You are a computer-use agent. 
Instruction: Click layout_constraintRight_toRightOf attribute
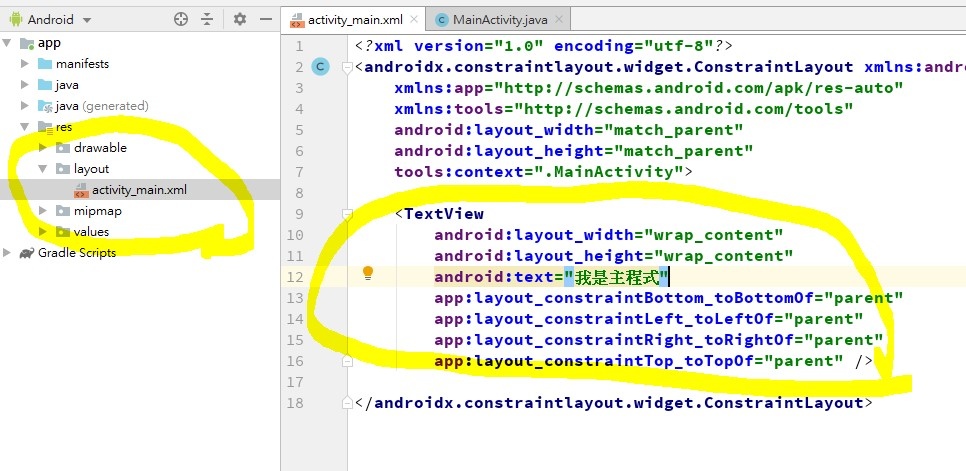coord(659,340)
